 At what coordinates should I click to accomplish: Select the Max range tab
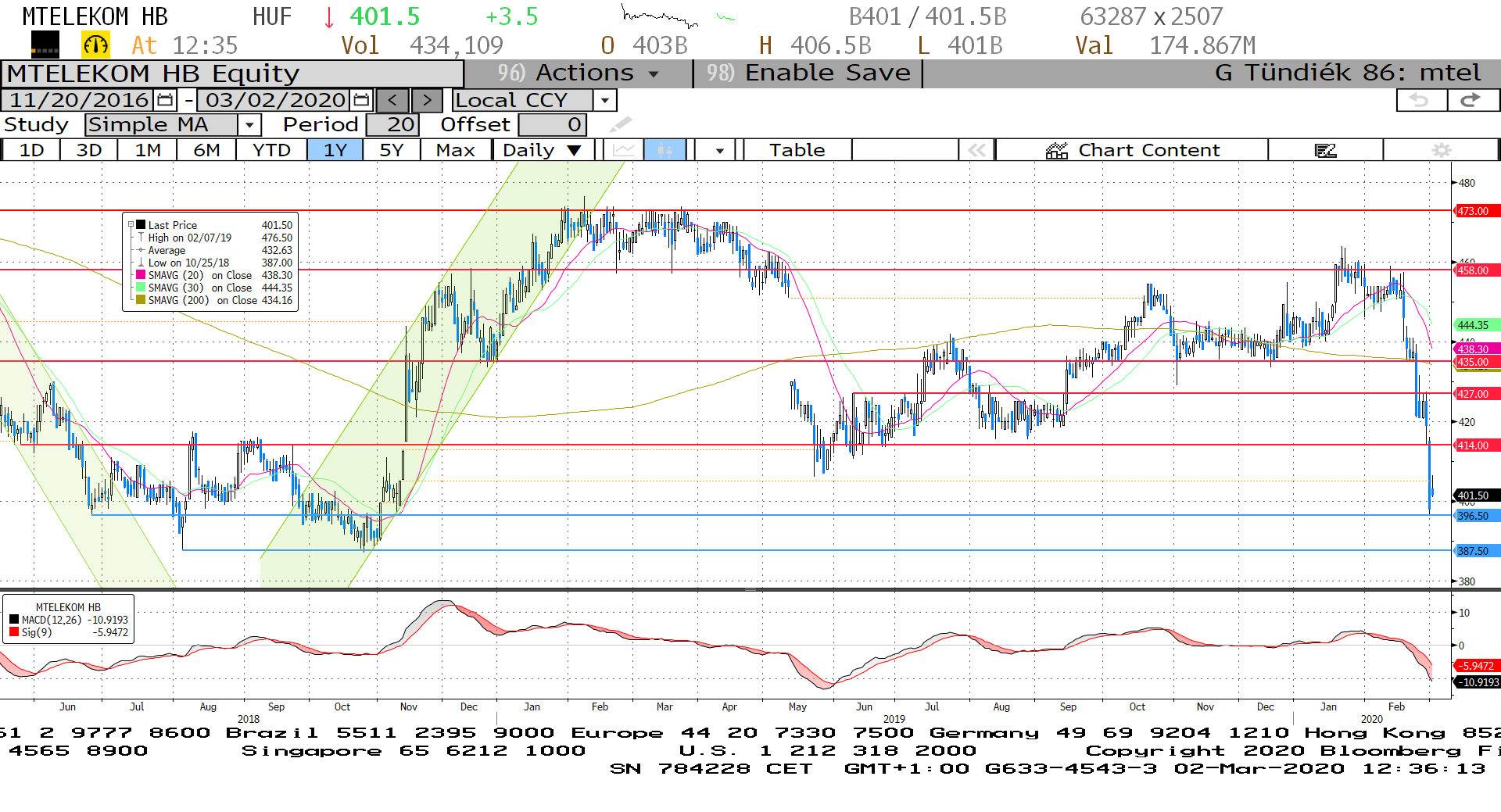point(456,150)
